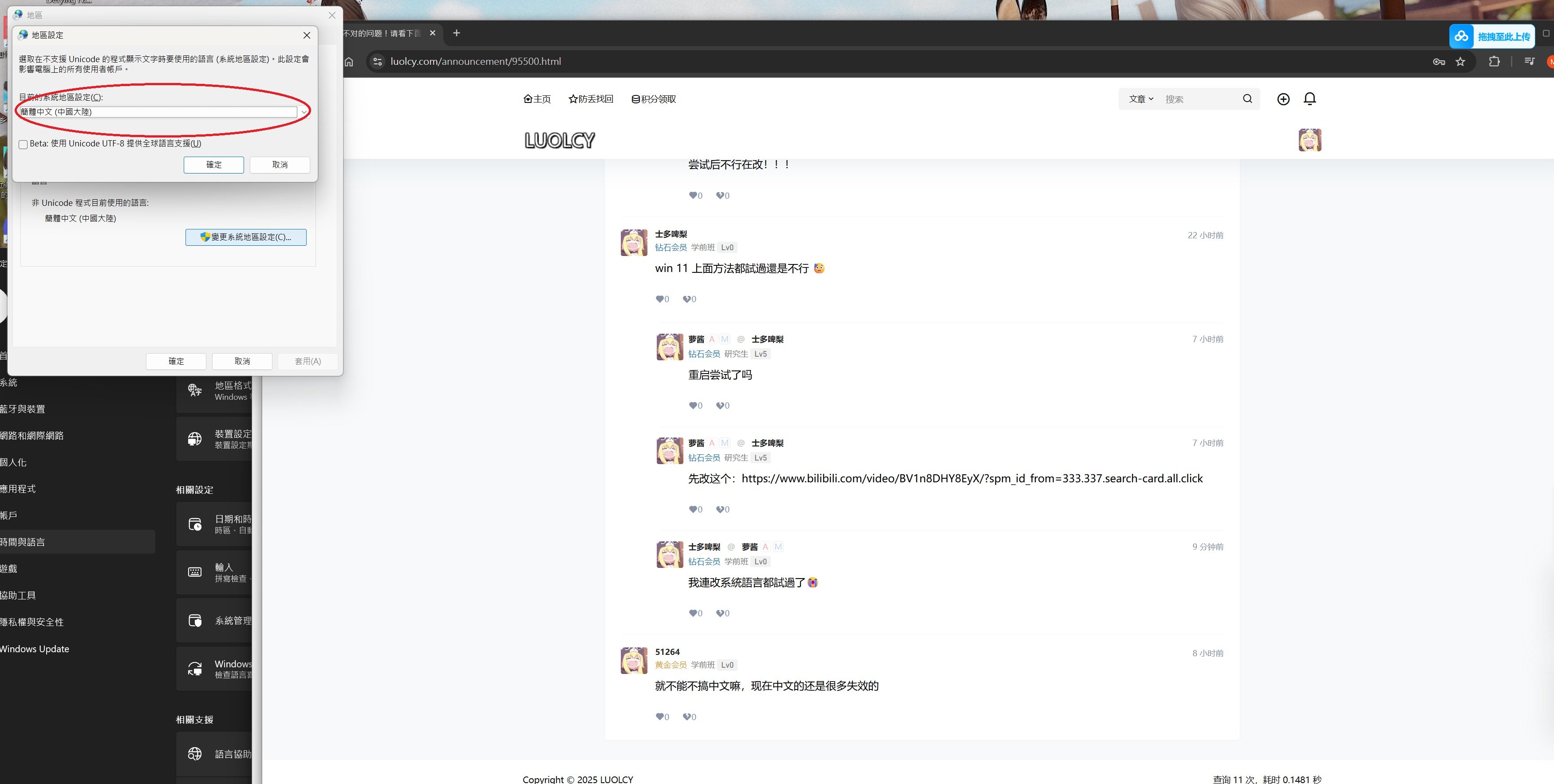Click avatar of user 51264
1554x784 pixels.
point(633,660)
